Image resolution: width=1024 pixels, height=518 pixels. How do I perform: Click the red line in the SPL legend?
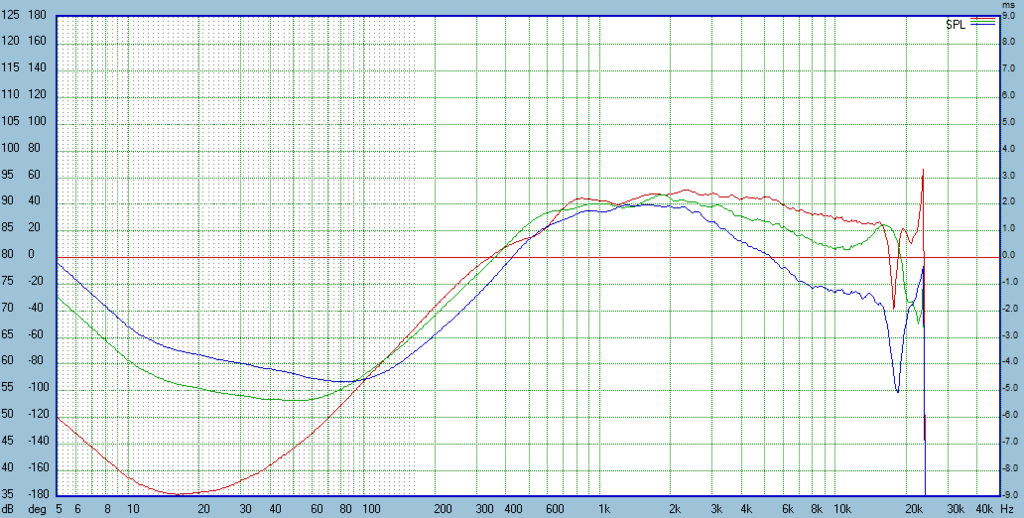(982, 18)
